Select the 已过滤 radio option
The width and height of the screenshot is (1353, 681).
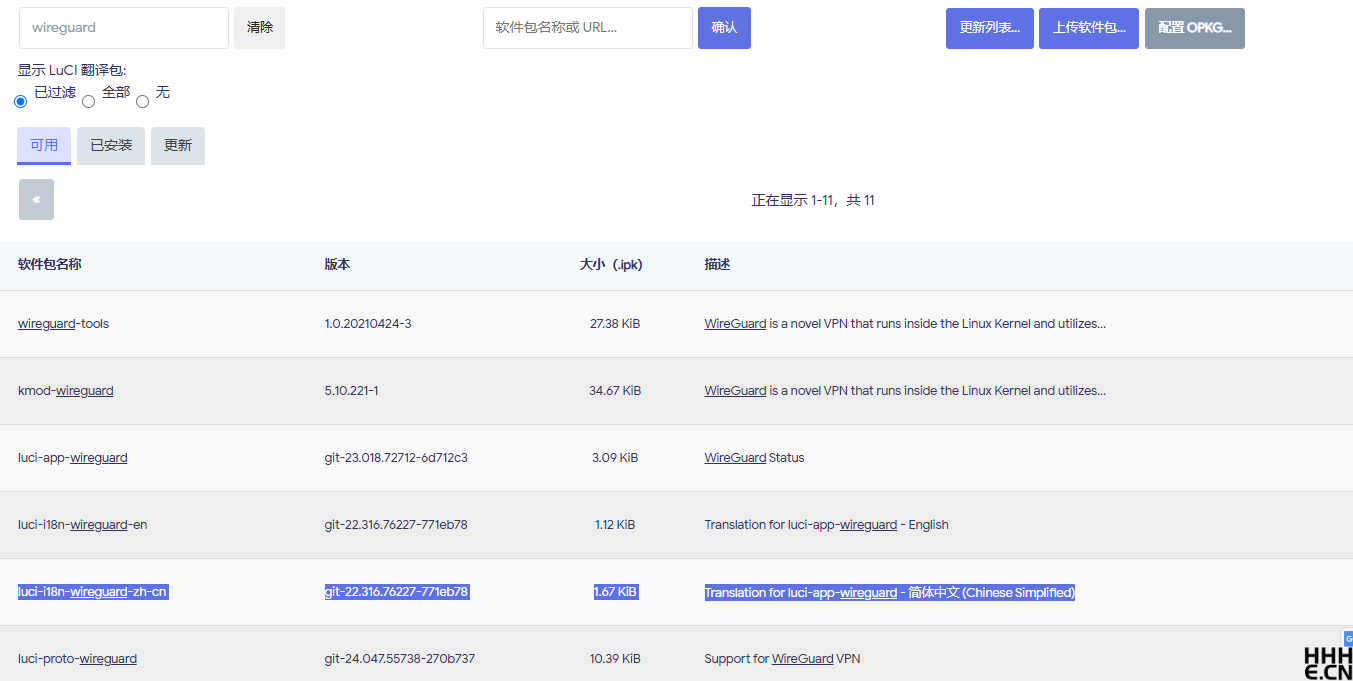click(x=21, y=101)
